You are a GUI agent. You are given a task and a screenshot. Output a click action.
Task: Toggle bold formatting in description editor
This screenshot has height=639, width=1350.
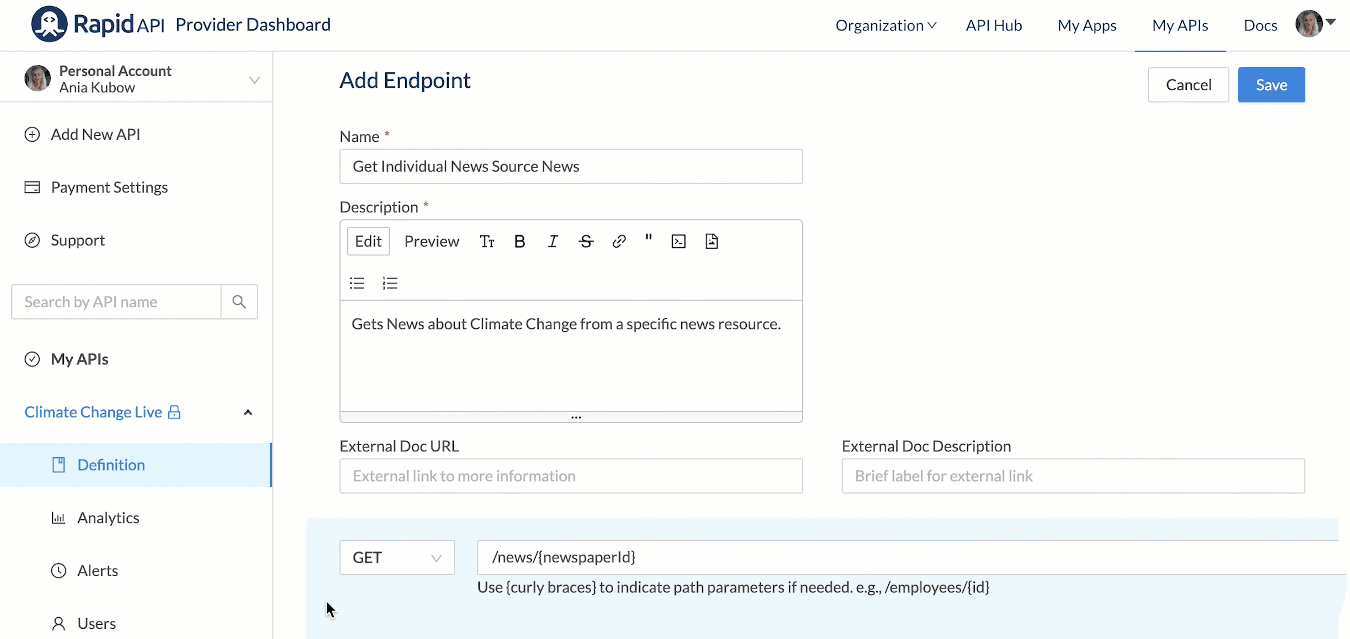coord(520,241)
